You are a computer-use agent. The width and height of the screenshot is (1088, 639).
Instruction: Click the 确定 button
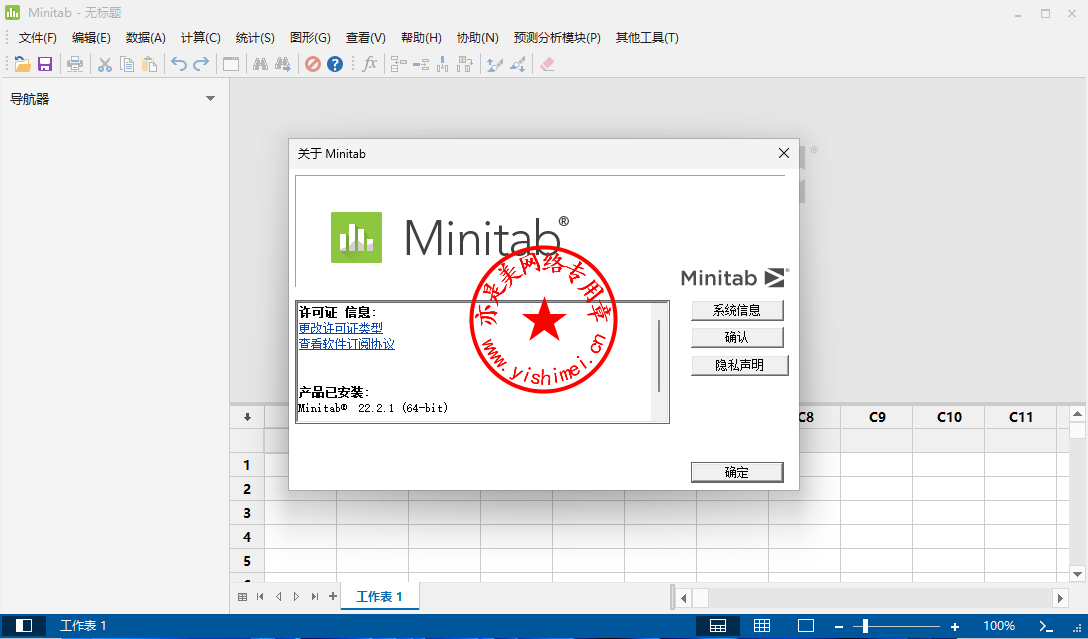[x=737, y=472]
